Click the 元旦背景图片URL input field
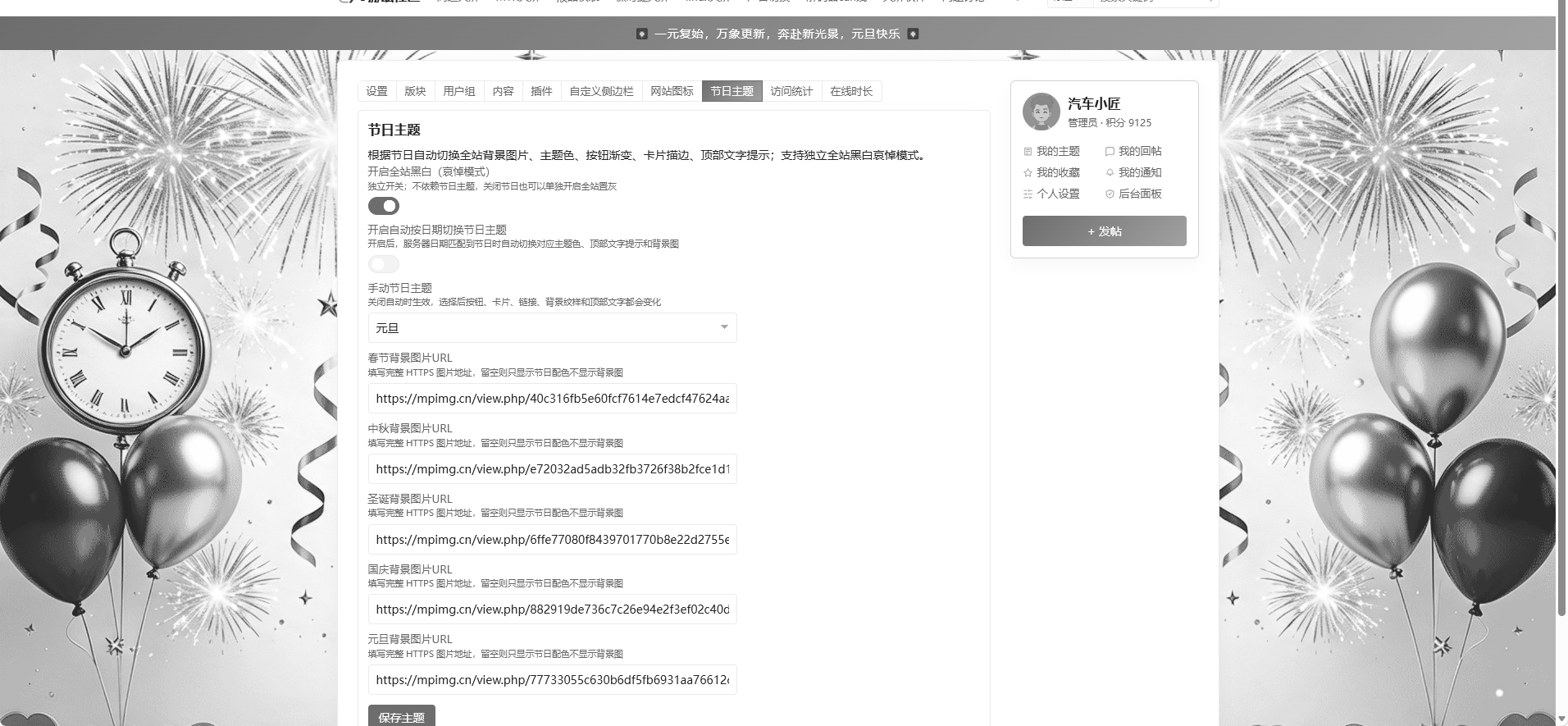1568x726 pixels. point(552,680)
